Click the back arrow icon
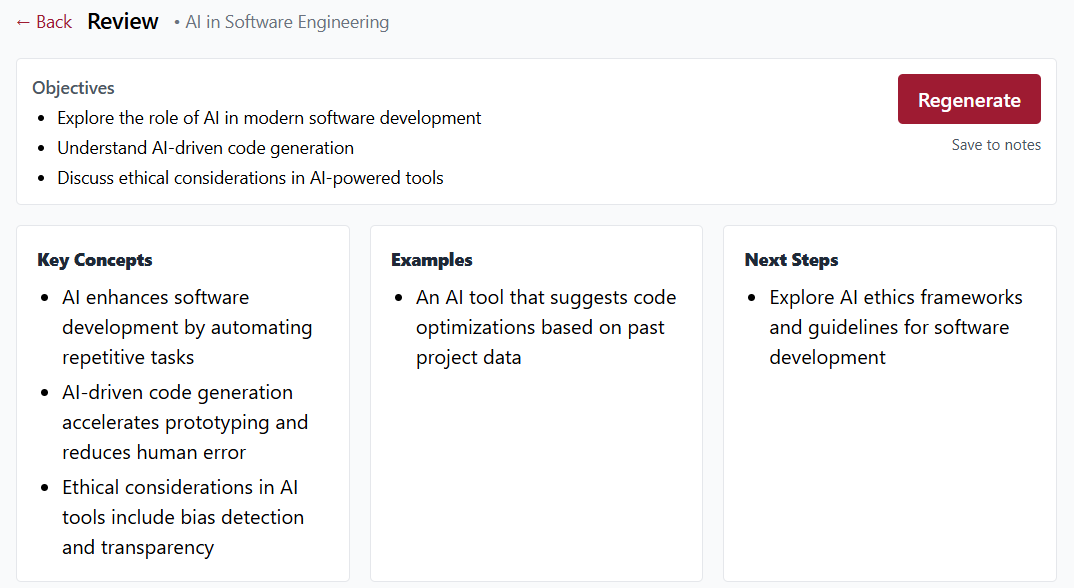 click(x=22, y=21)
